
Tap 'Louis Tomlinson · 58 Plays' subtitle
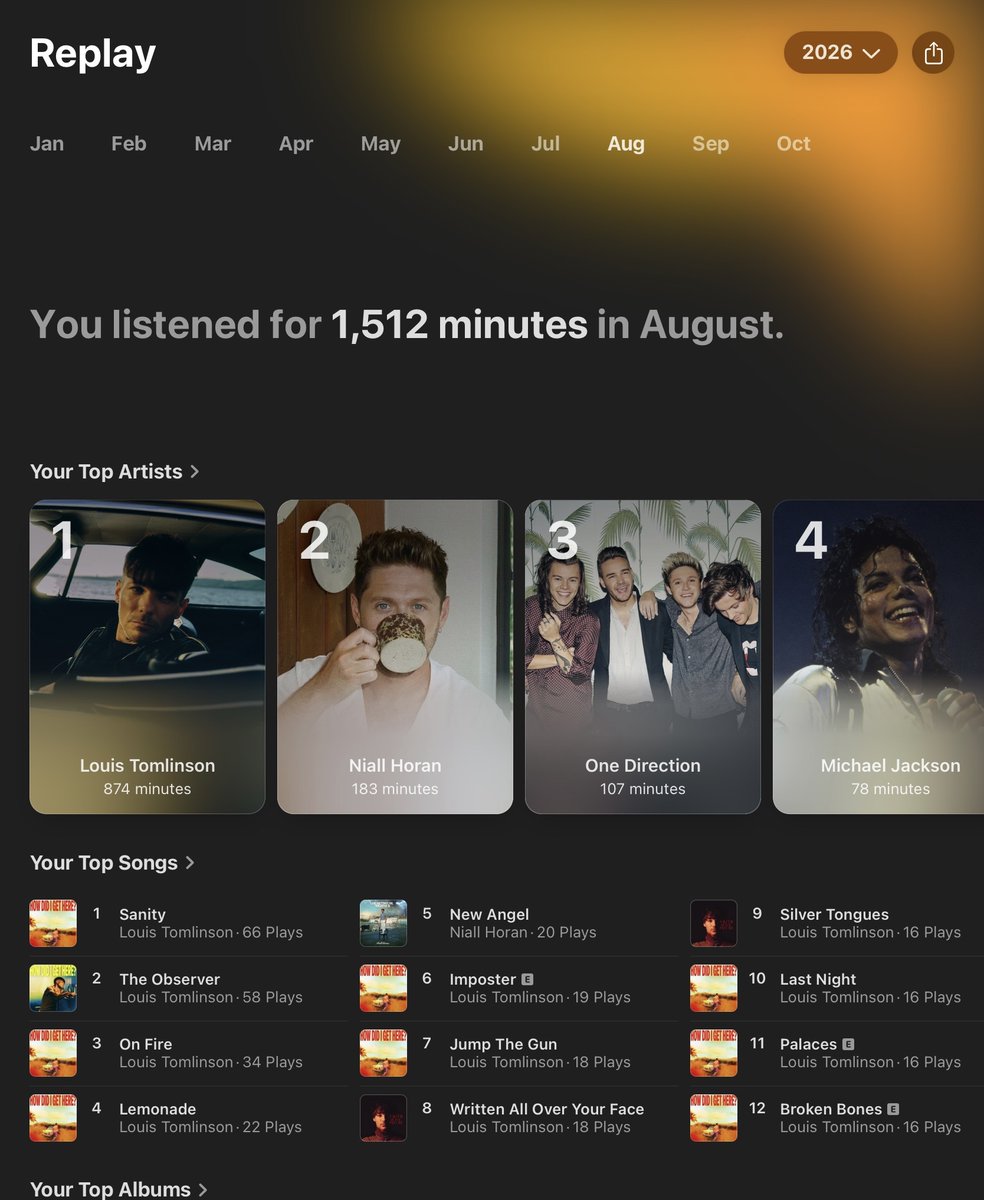pos(211,997)
